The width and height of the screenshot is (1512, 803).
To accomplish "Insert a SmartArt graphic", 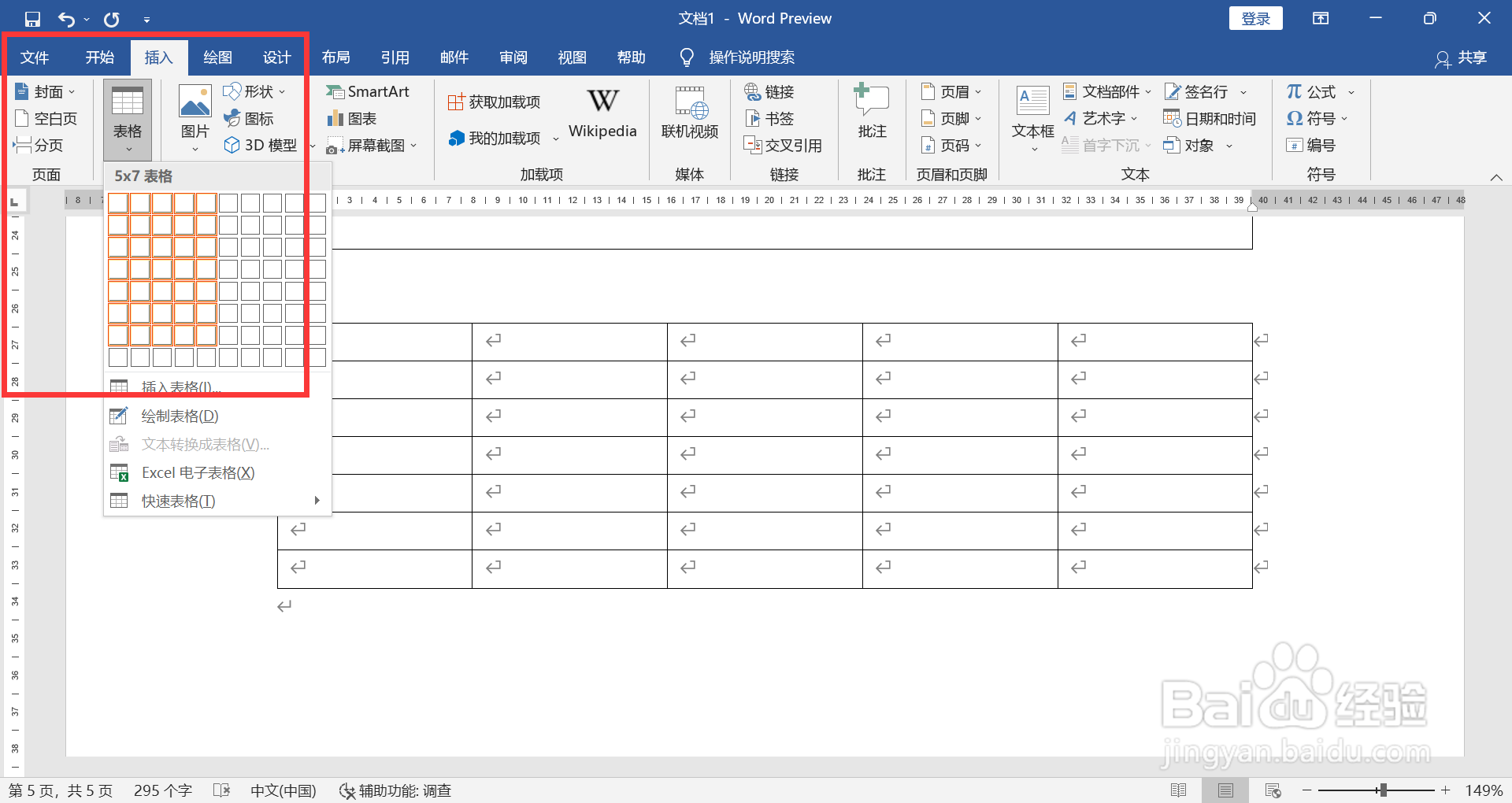I will point(368,92).
